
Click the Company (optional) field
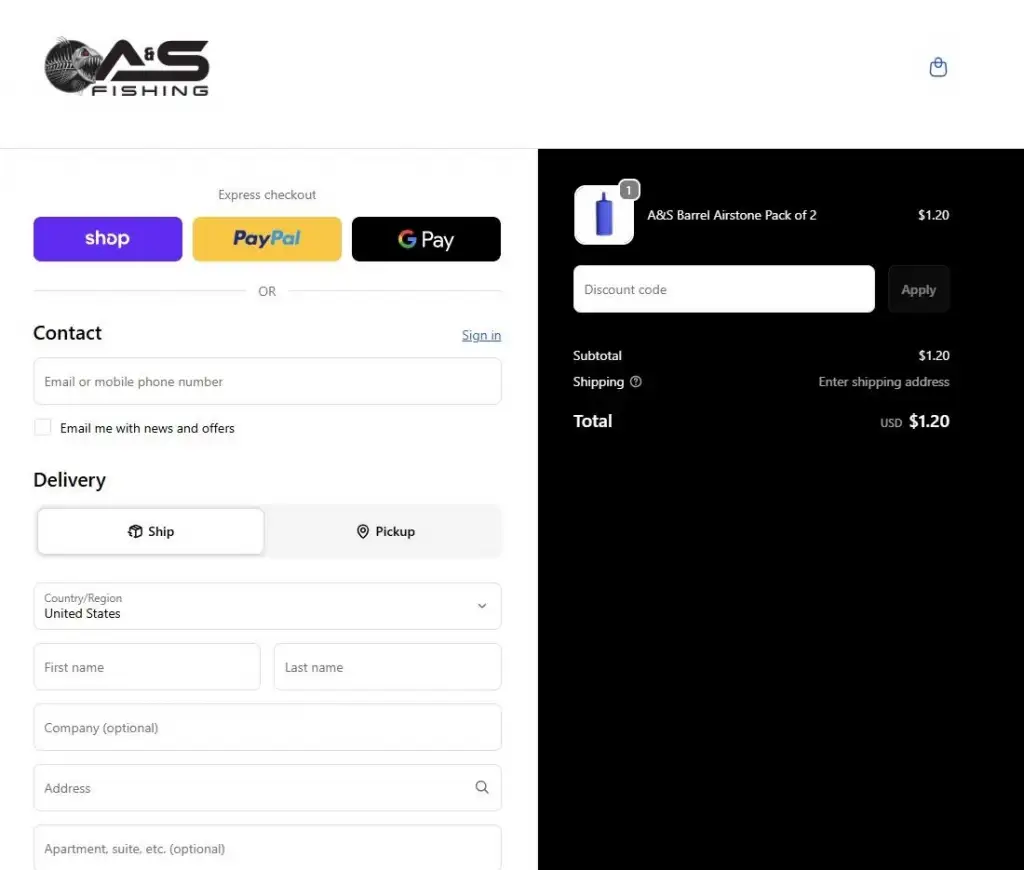(268, 728)
